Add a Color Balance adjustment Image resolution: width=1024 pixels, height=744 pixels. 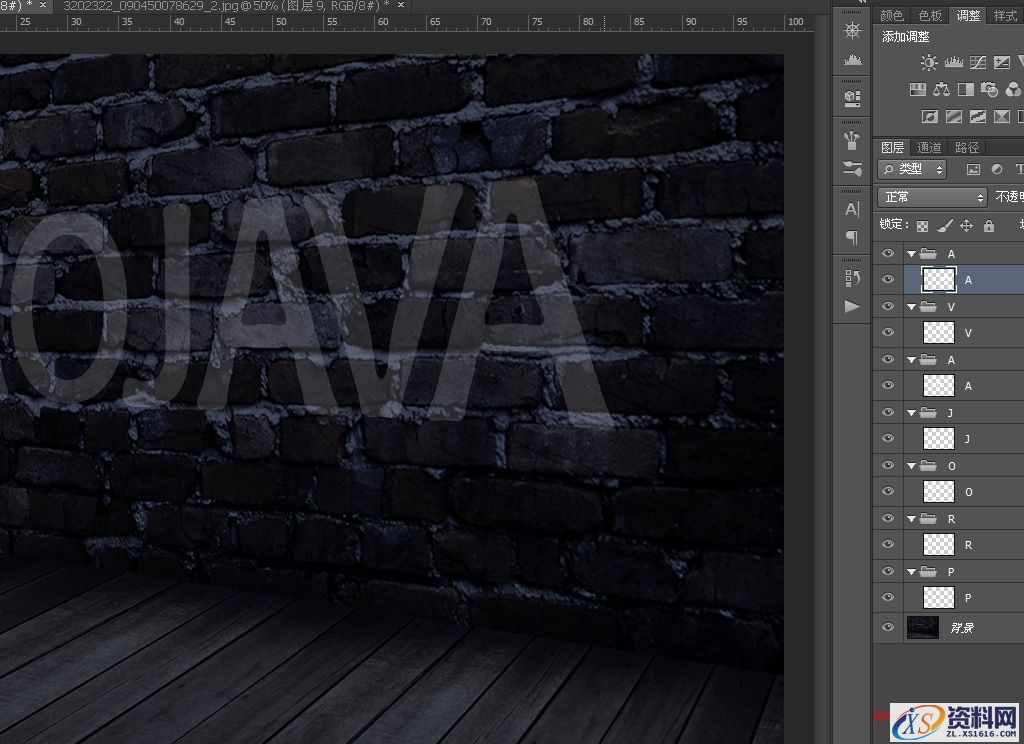coord(941,90)
